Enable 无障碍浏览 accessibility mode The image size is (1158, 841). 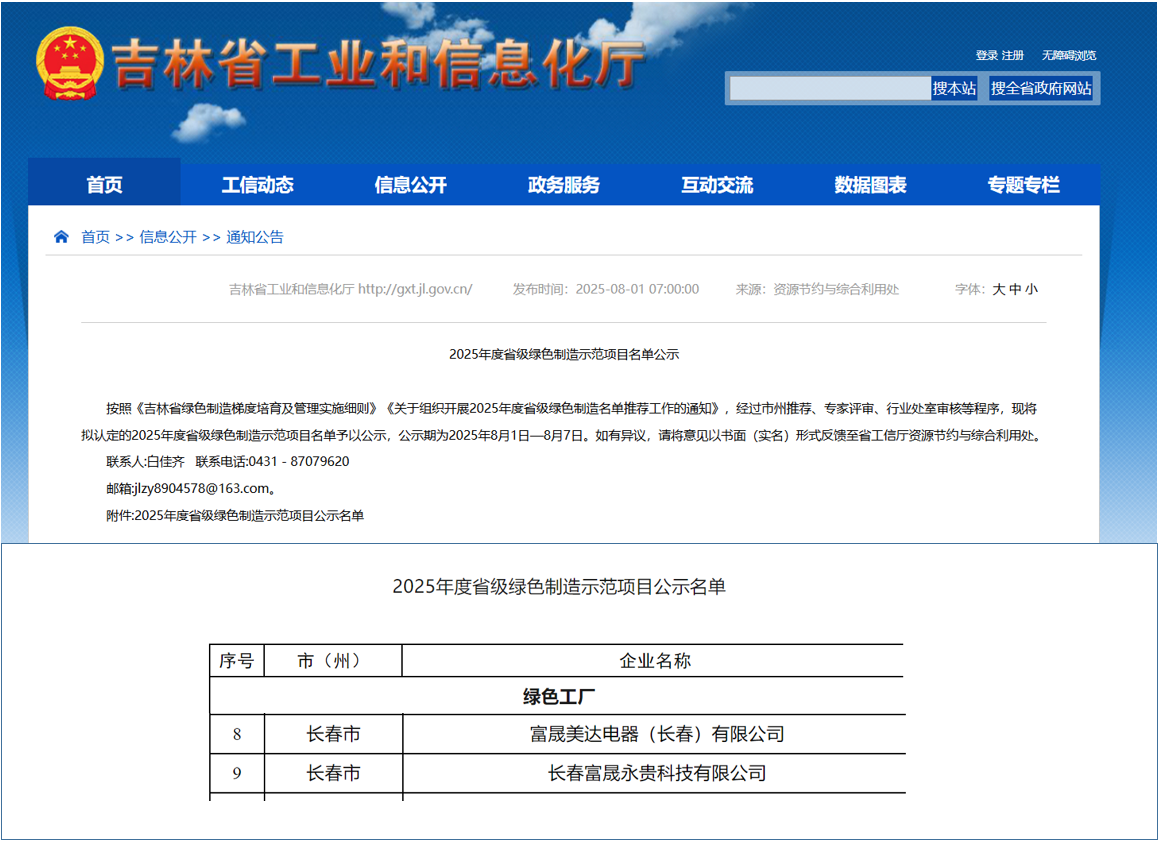[x=1070, y=56]
